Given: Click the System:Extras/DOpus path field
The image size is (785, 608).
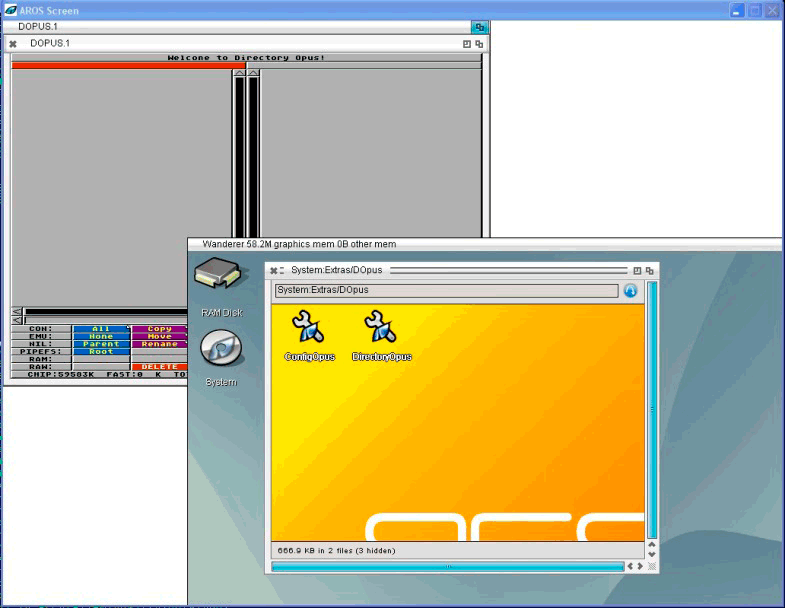Looking at the screenshot, I should pos(447,290).
